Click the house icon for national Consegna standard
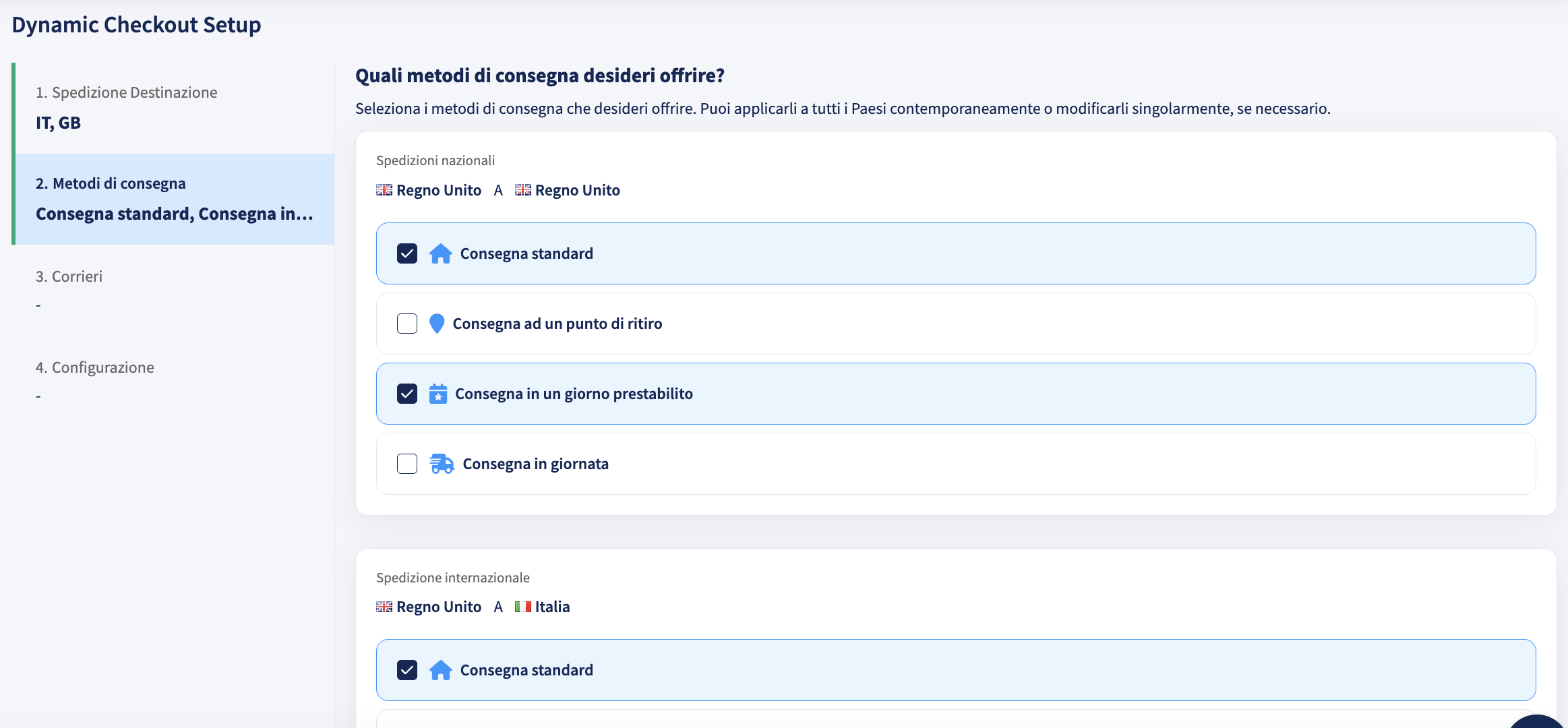 [x=440, y=253]
